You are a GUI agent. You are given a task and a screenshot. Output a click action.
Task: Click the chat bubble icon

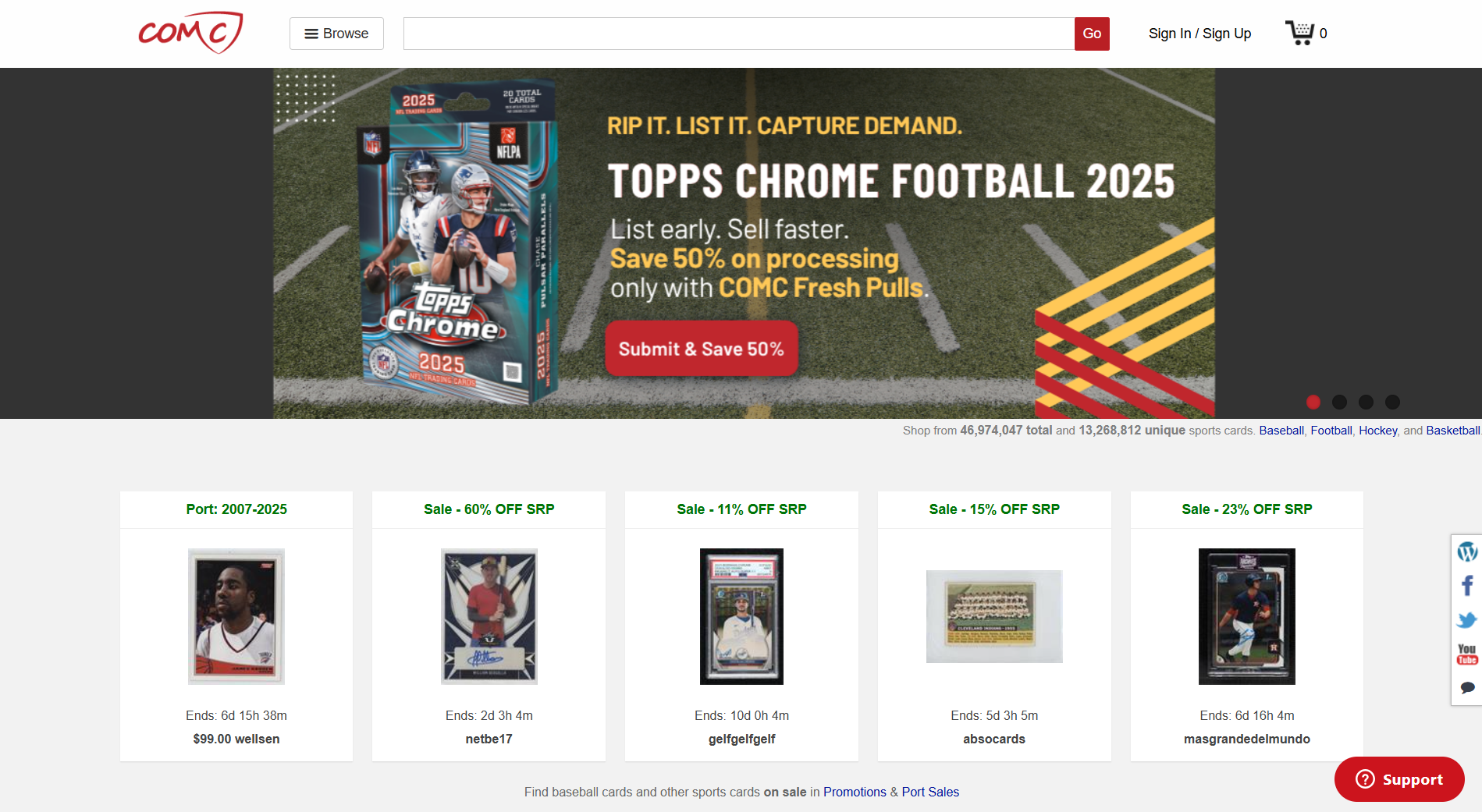coord(1467,688)
